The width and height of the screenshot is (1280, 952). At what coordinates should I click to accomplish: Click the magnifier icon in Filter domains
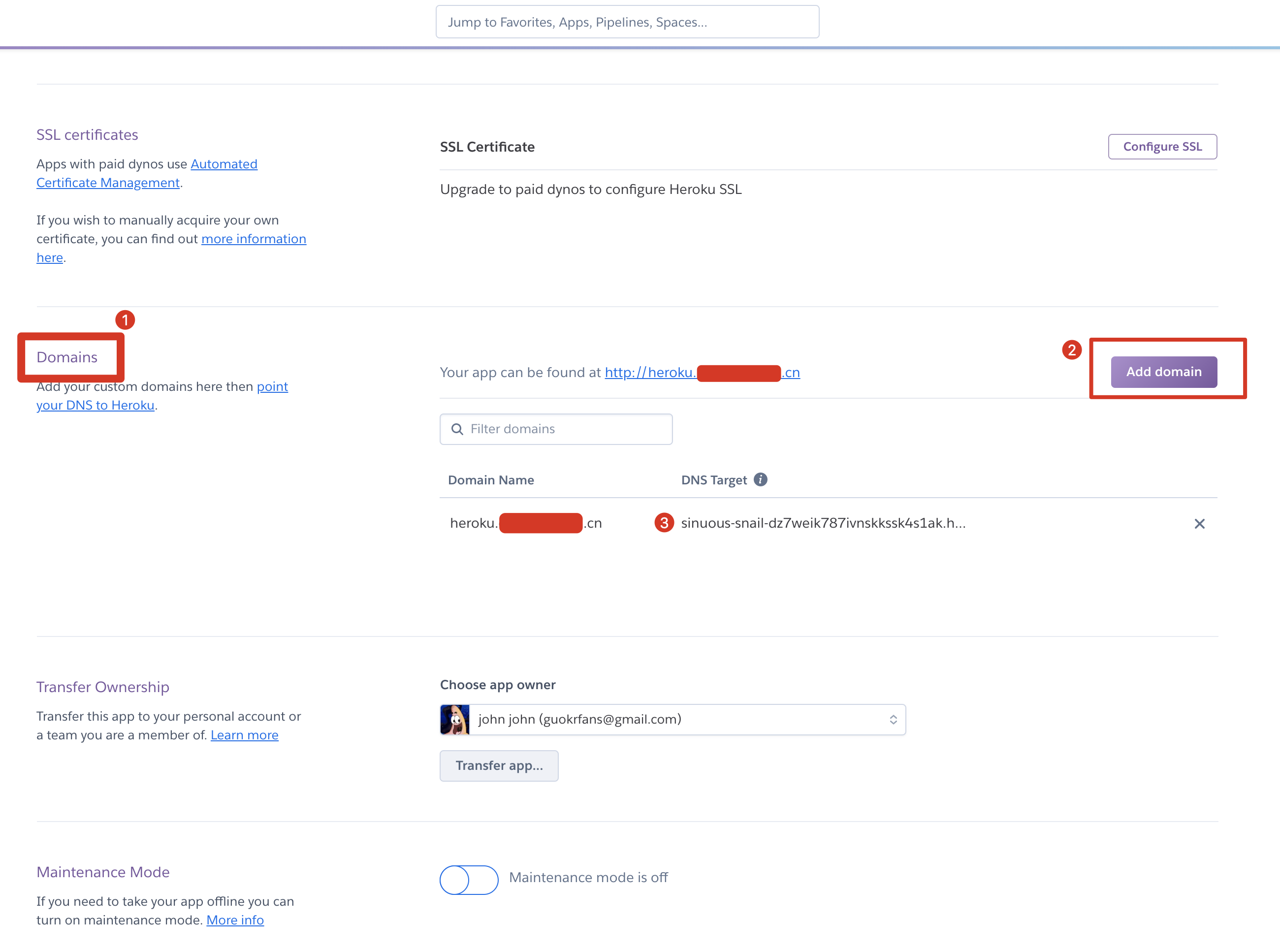(x=457, y=429)
